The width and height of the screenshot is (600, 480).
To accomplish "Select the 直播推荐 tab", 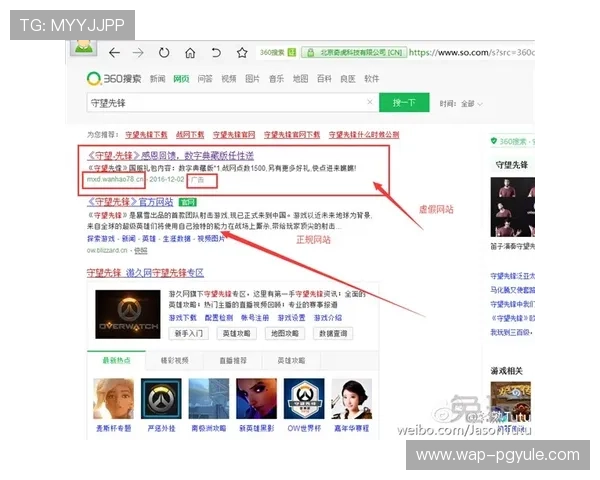I will point(233,360).
